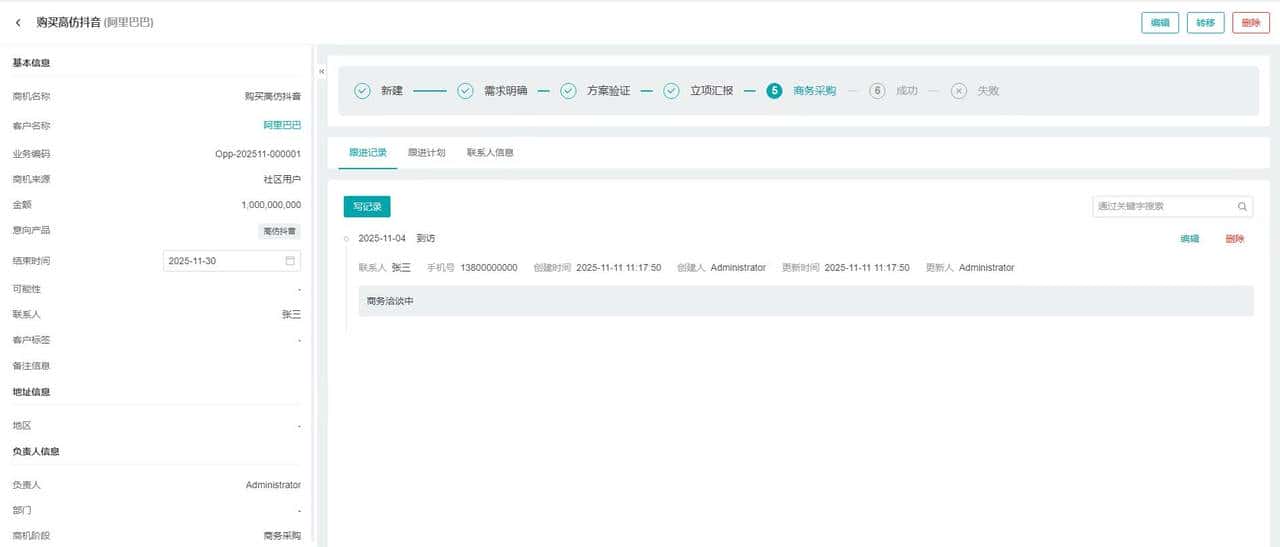Click the search magnifier icon
Screen dimensions: 1280x547
tap(1243, 207)
